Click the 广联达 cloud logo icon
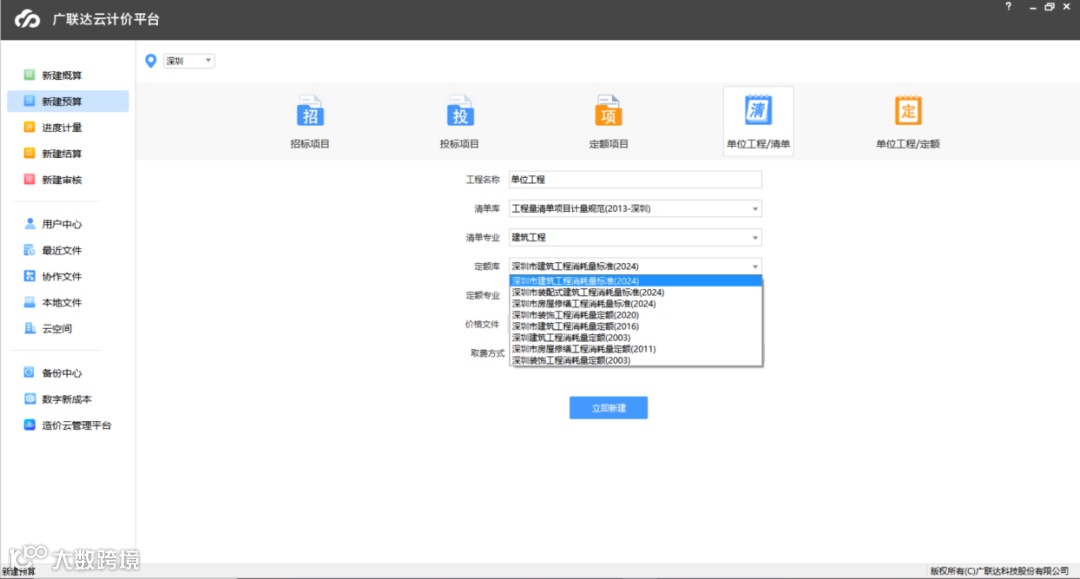Image resolution: width=1080 pixels, height=579 pixels. 28,19
